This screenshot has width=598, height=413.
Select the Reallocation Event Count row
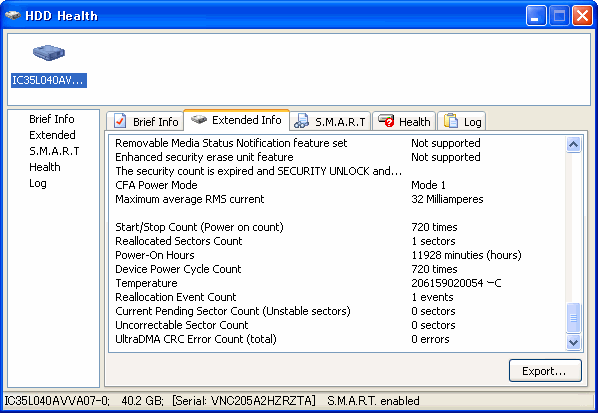[x=338, y=297]
